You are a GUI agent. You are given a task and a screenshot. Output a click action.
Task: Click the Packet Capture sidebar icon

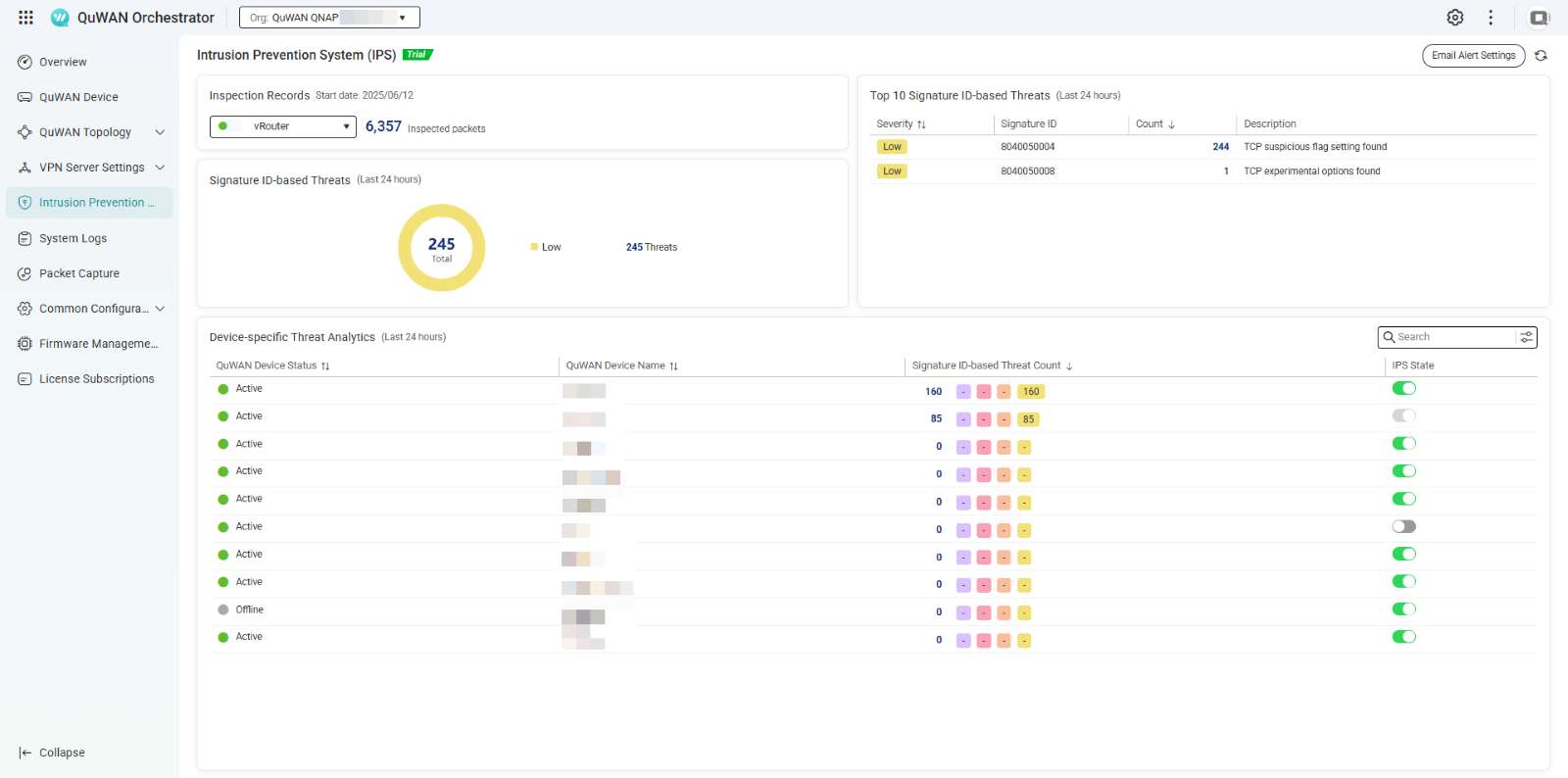click(24, 273)
